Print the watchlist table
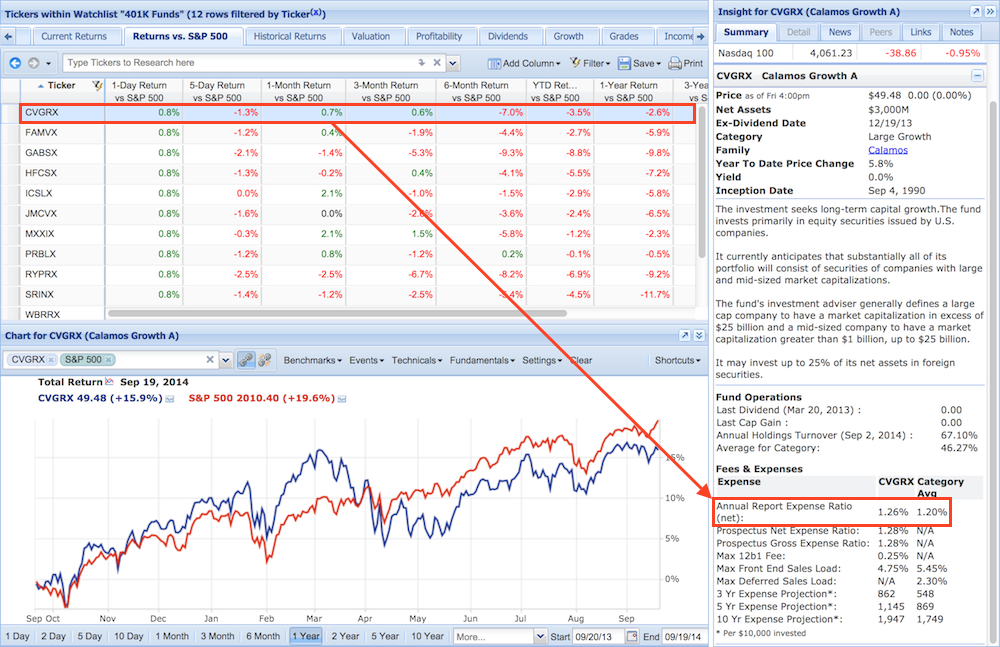Screen dimensions: 1000x647 click(686, 63)
